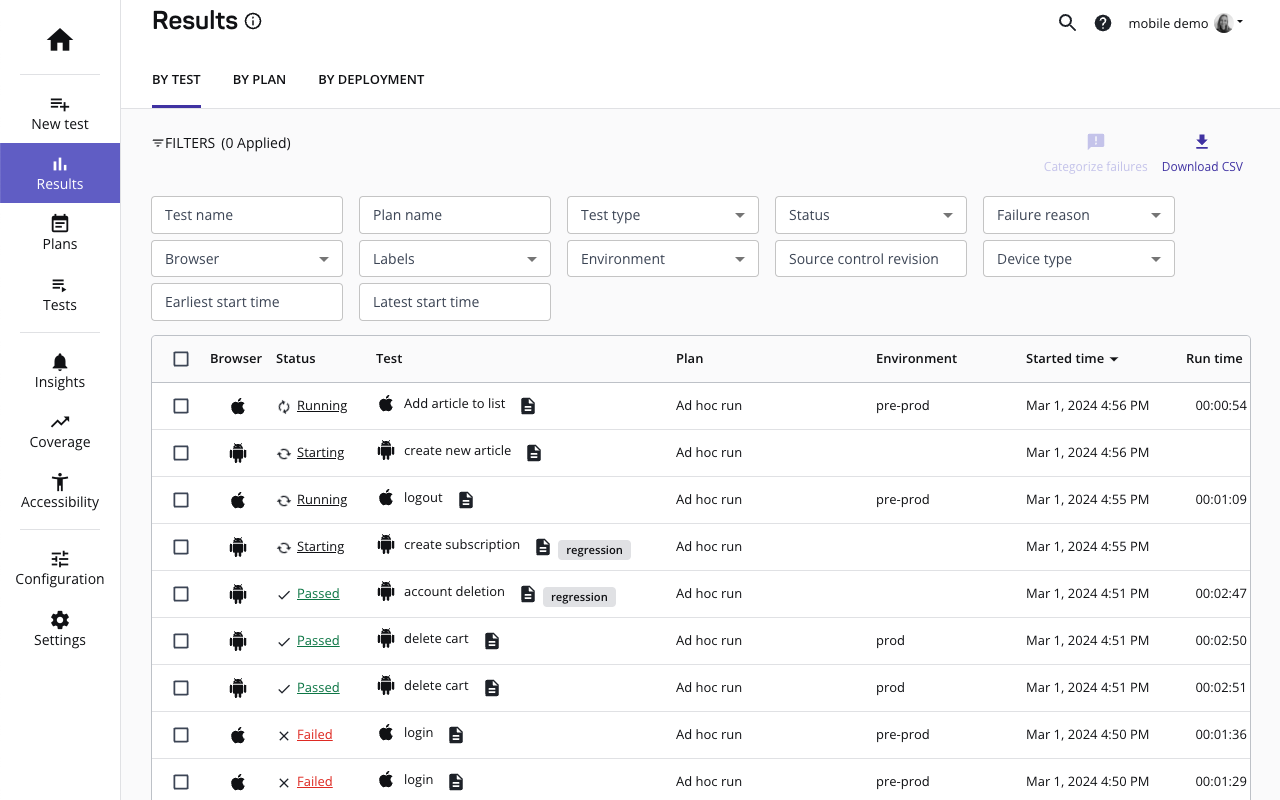Open Failed status of the 00:01:36 login run

click(x=314, y=735)
